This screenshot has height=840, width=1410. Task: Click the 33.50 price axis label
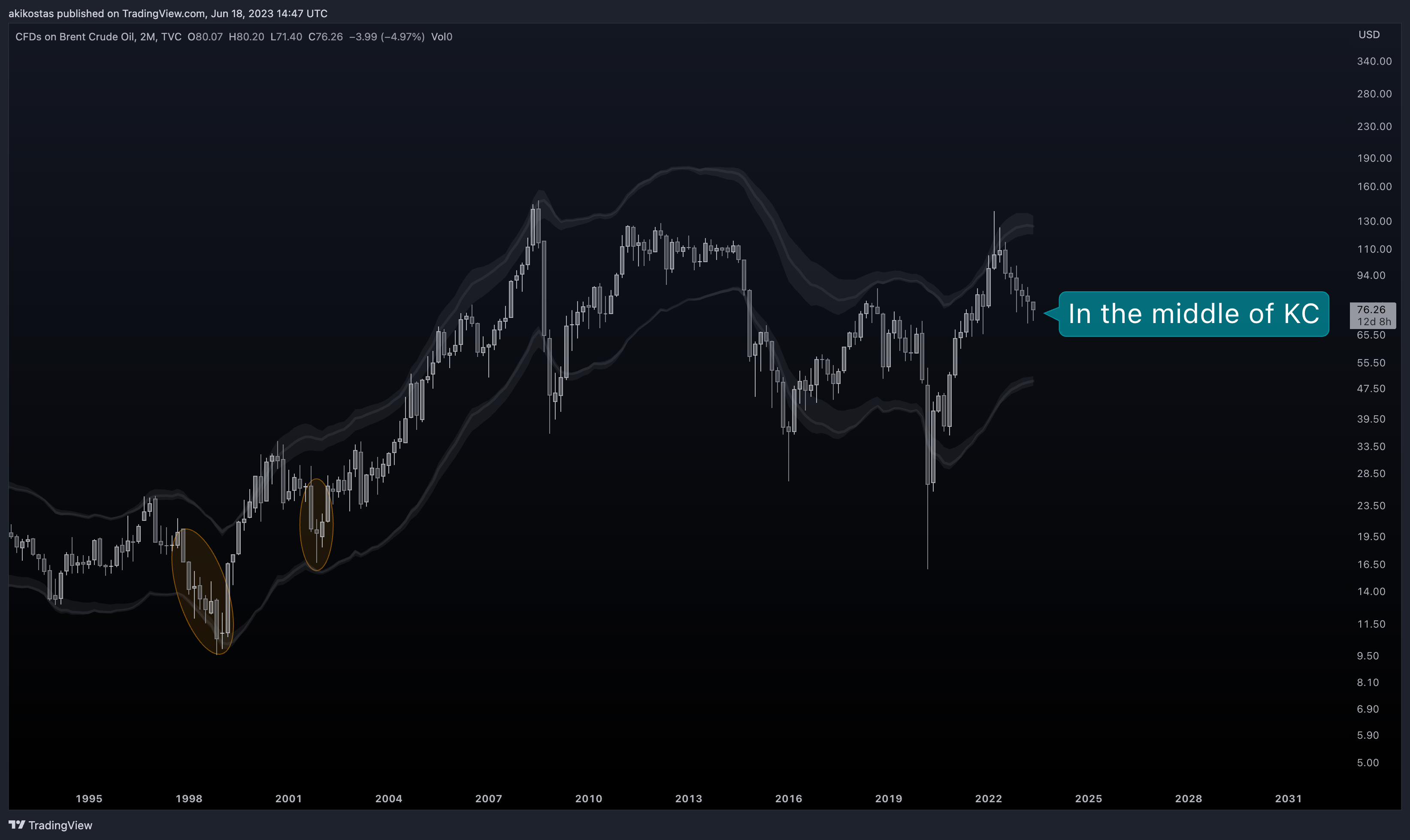click(1371, 447)
